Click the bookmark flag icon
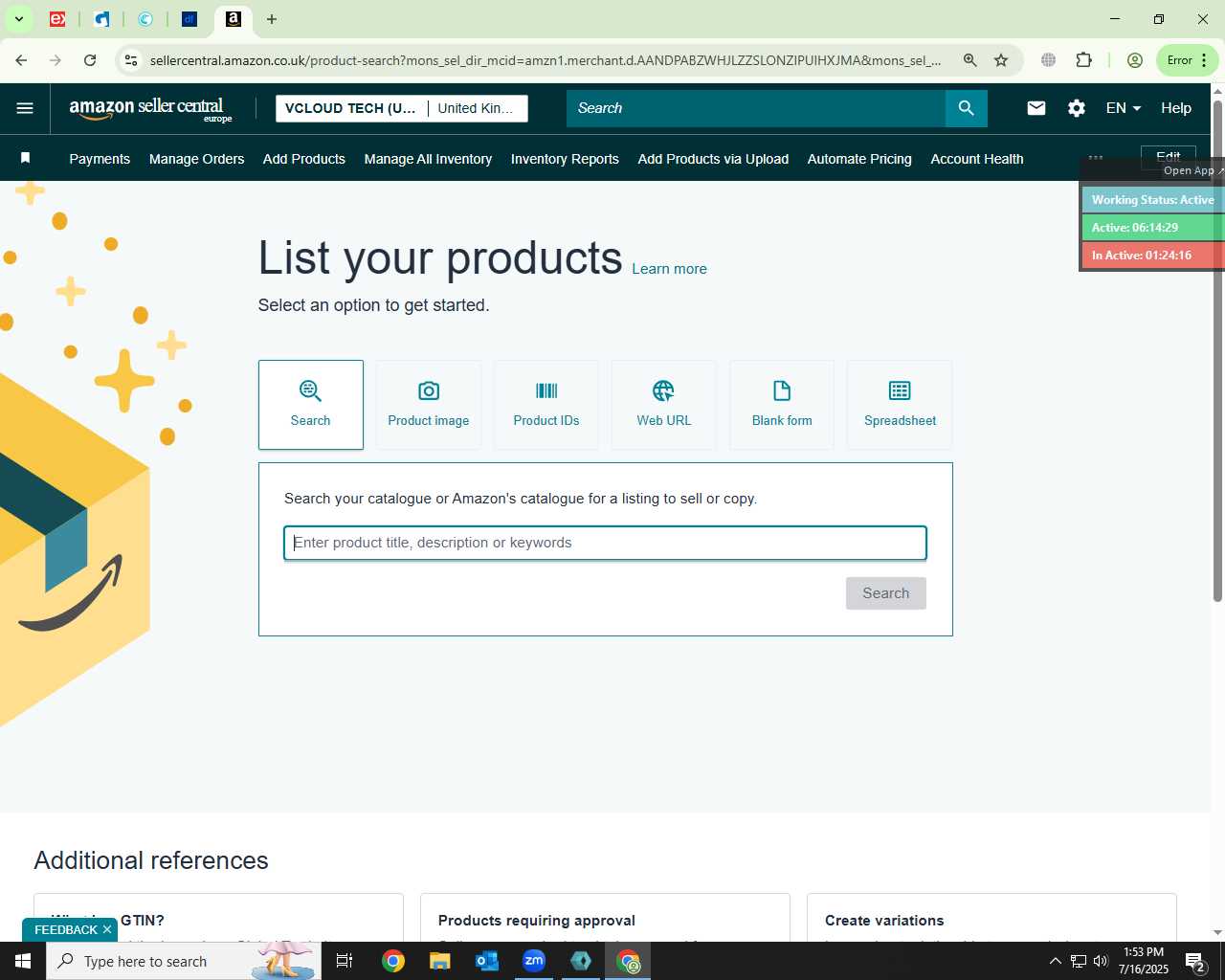 26,158
